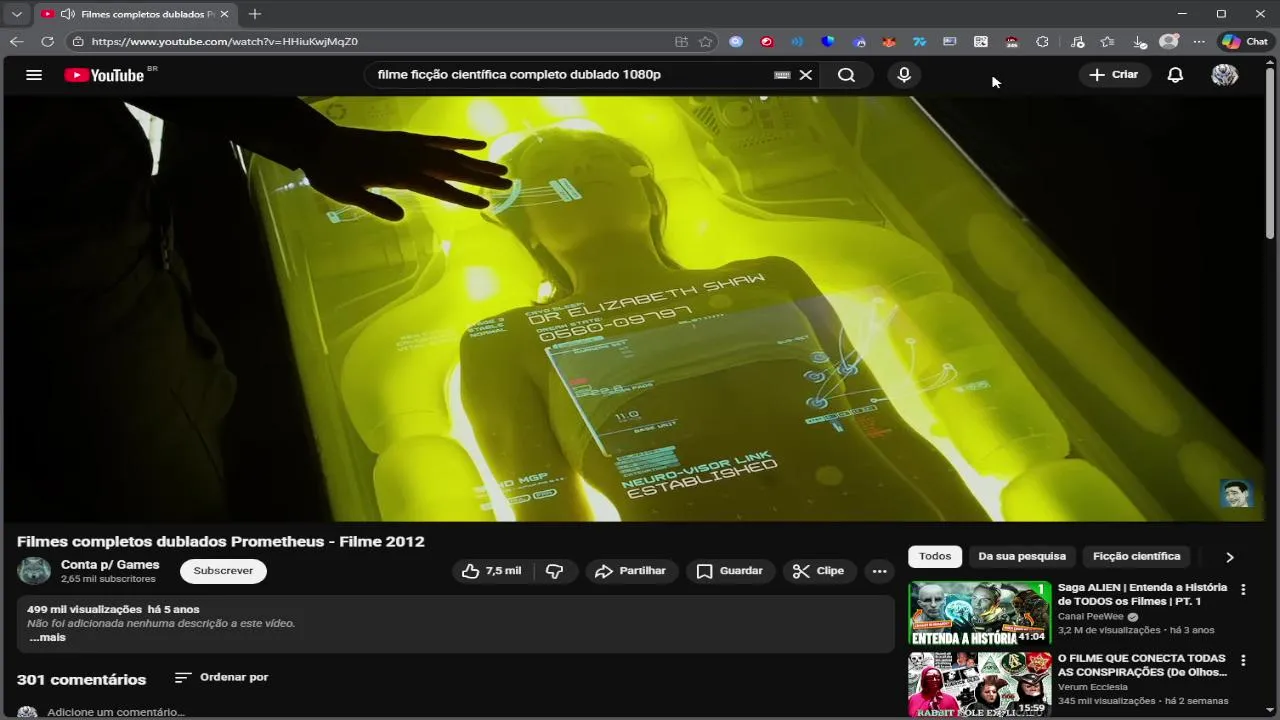Viewport: 1280px width, 720px height.
Task: Open options for the Saga ALIEN video
Action: tap(1244, 590)
